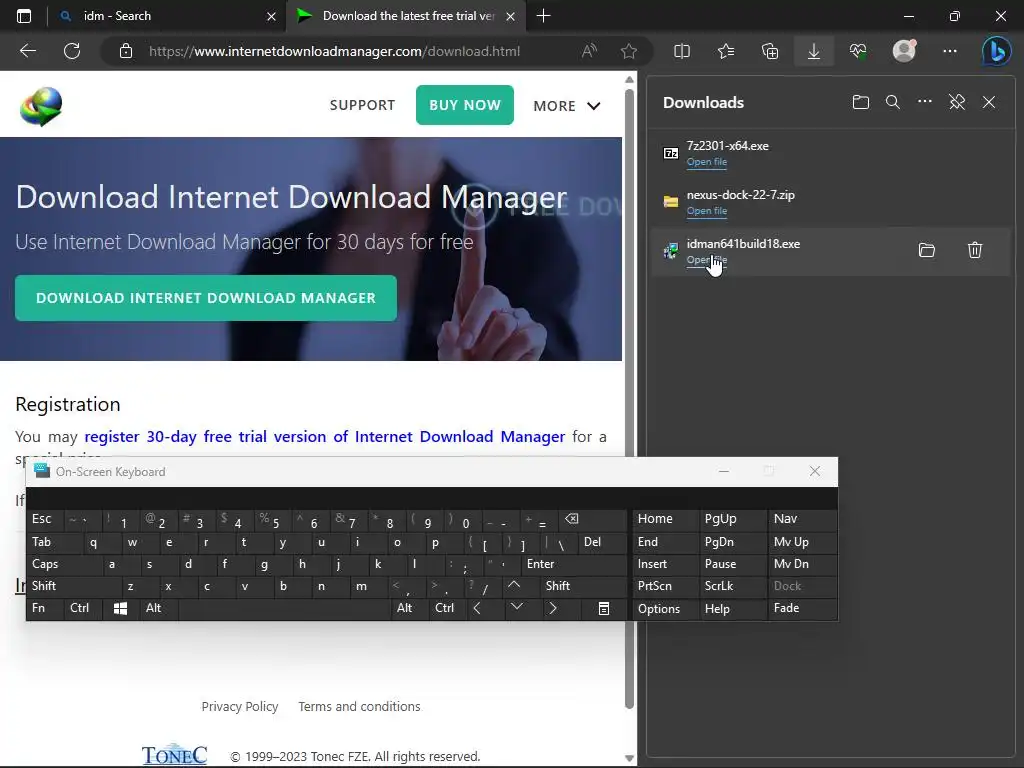Click Home key on On-Screen Keyboard
The width and height of the screenshot is (1024, 768).
coord(665,519)
